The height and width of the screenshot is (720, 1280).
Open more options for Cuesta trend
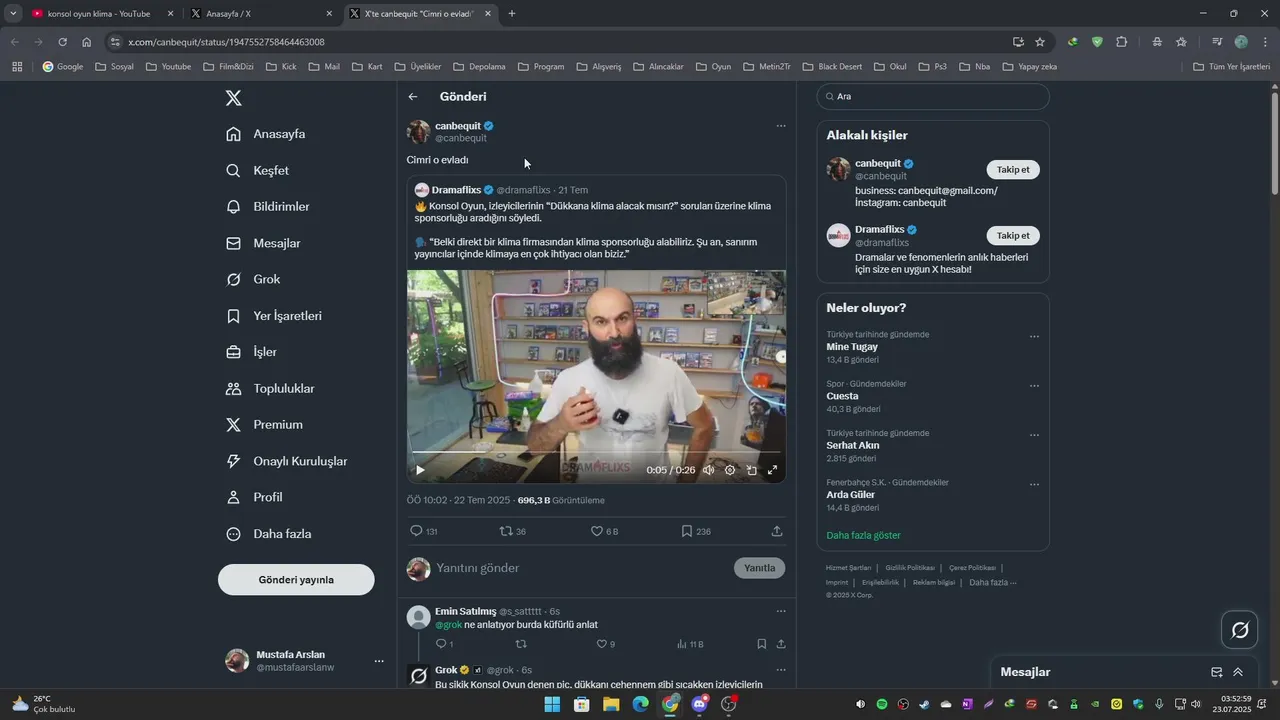pos(1034,385)
